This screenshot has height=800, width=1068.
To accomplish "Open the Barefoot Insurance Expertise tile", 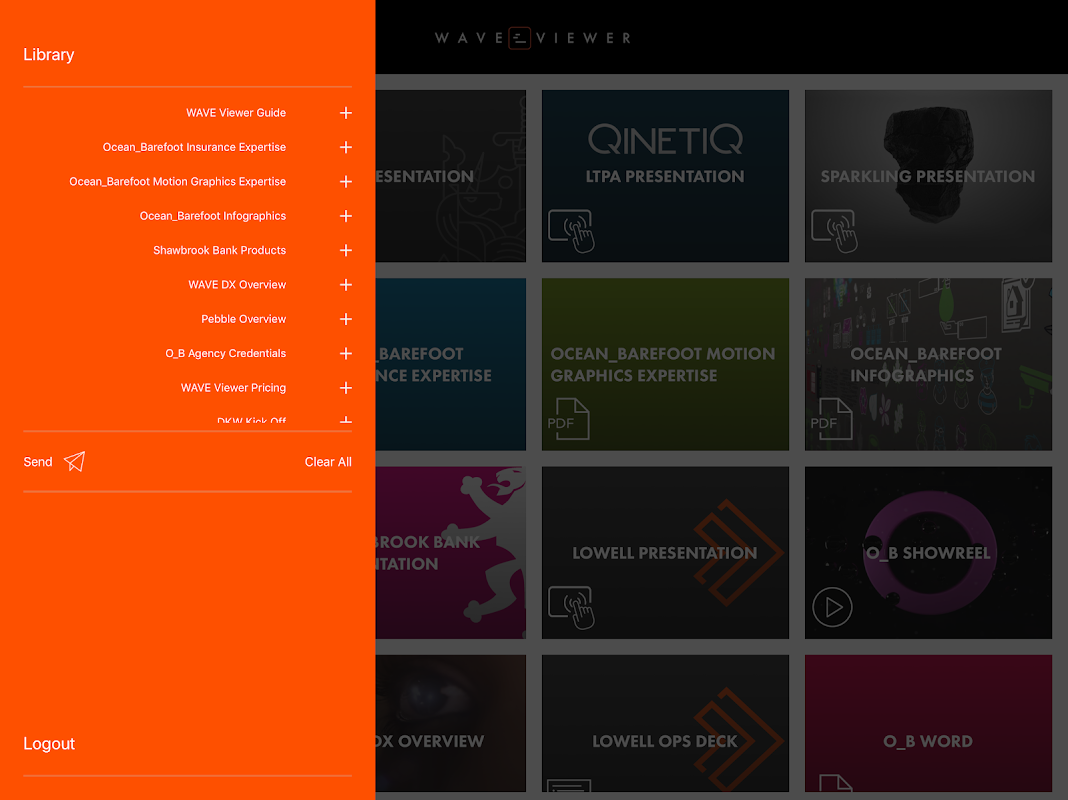I will [451, 364].
